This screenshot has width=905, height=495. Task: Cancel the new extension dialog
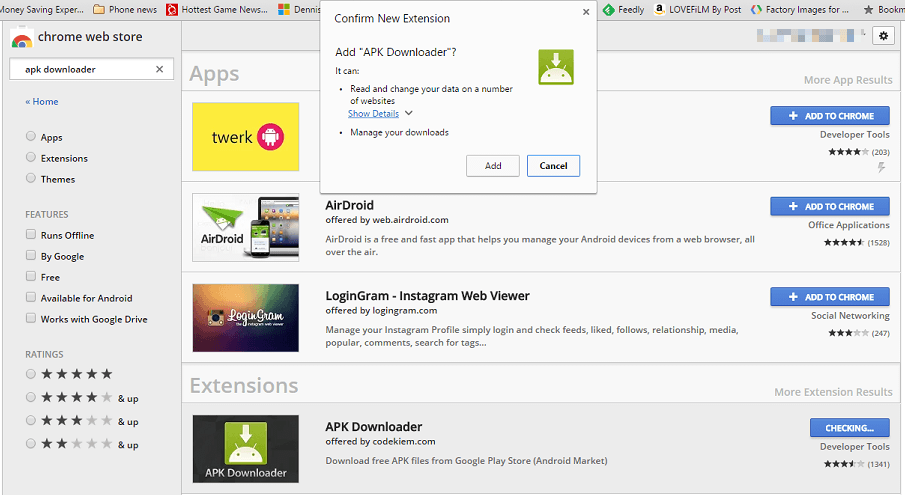pyautogui.click(x=553, y=166)
